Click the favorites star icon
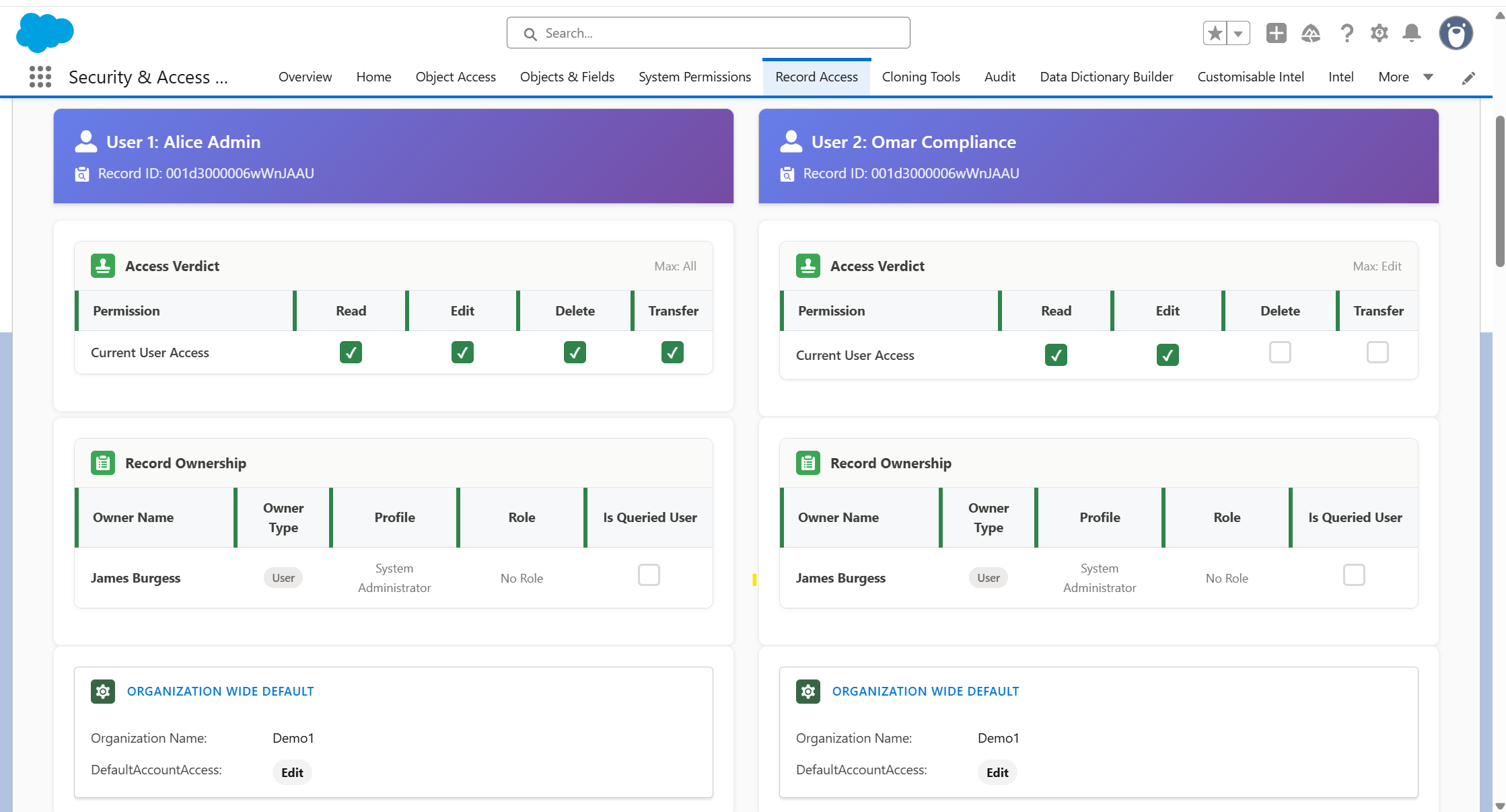Image resolution: width=1506 pixels, height=812 pixels. click(x=1215, y=33)
